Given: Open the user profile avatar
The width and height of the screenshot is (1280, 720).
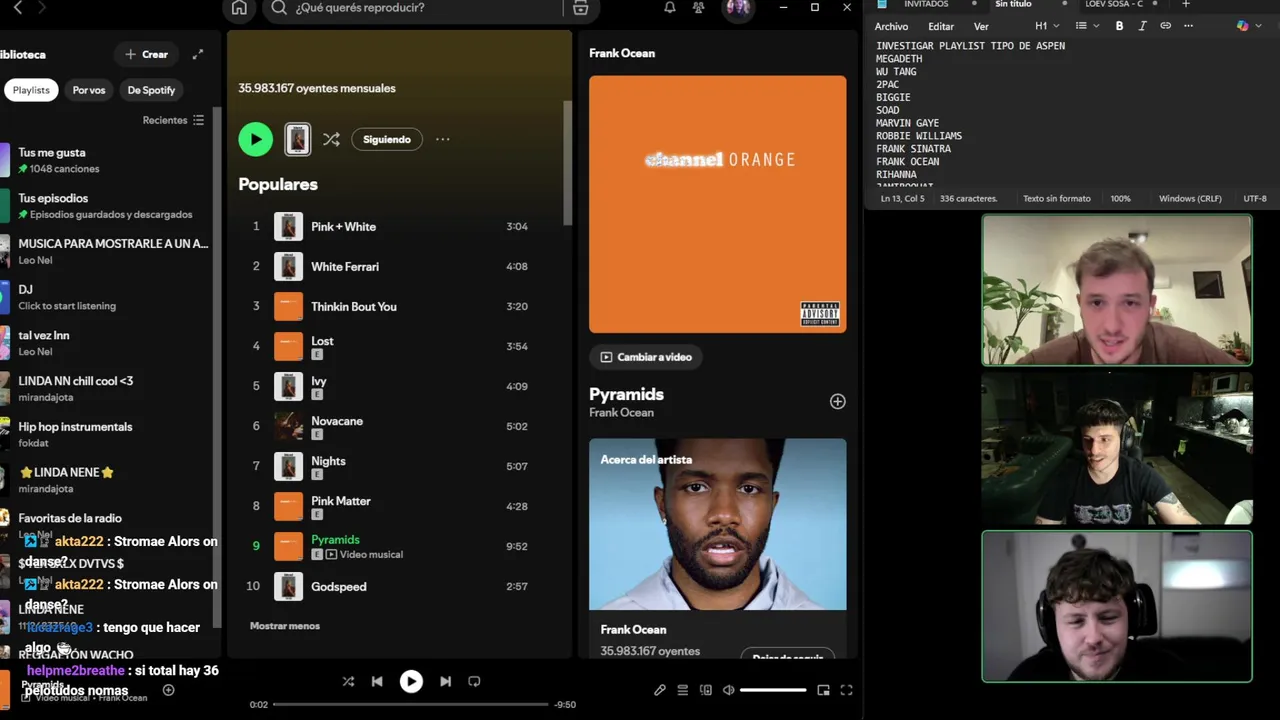Looking at the screenshot, I should pyautogui.click(x=738, y=8).
